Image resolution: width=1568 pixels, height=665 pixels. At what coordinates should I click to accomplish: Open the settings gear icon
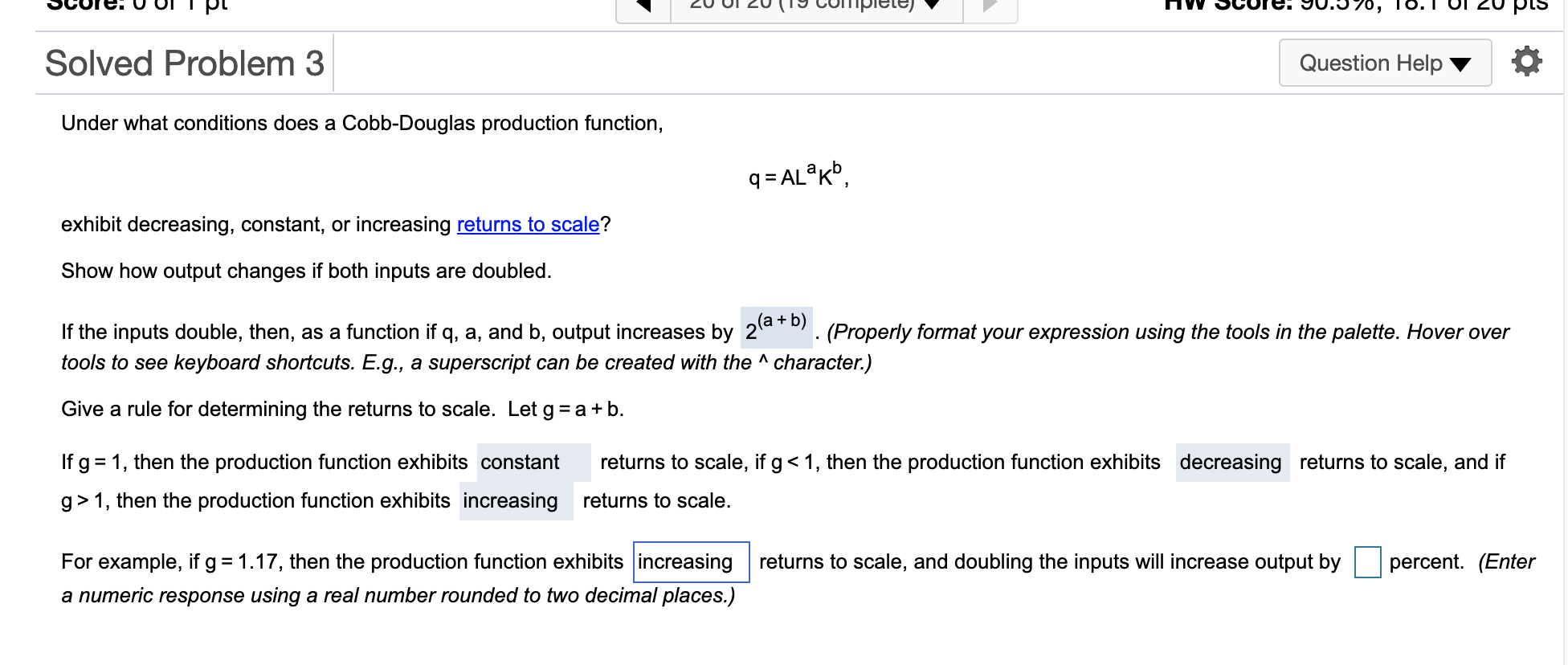tap(1526, 62)
